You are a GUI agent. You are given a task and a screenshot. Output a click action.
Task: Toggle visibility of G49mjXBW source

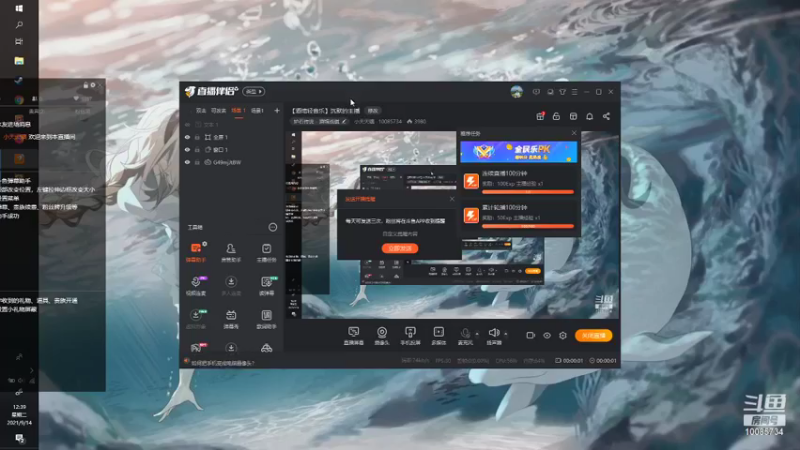tap(187, 162)
